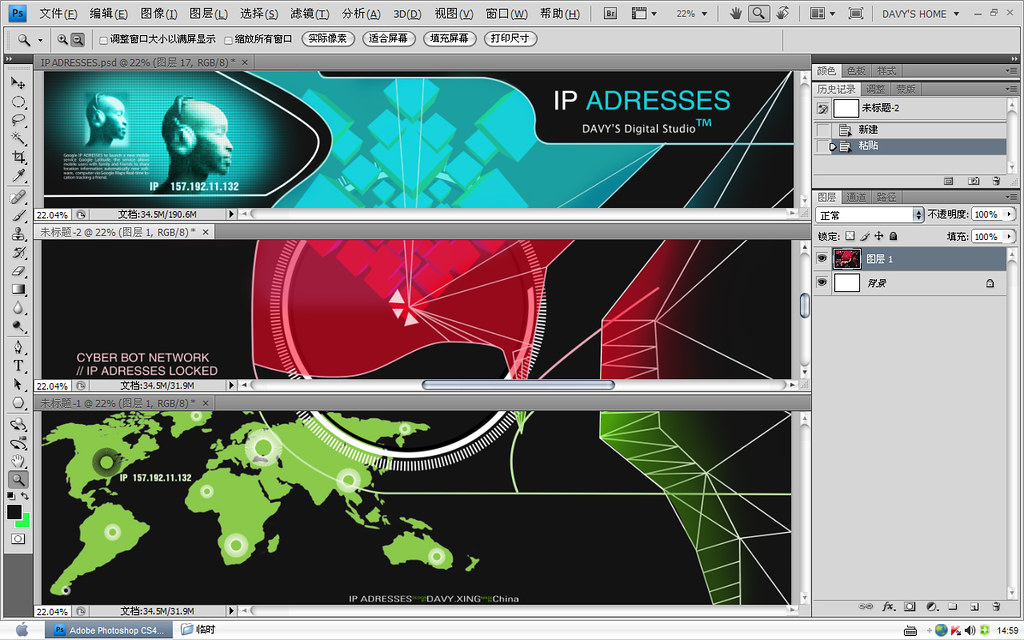Select the Brush tool

18,216
